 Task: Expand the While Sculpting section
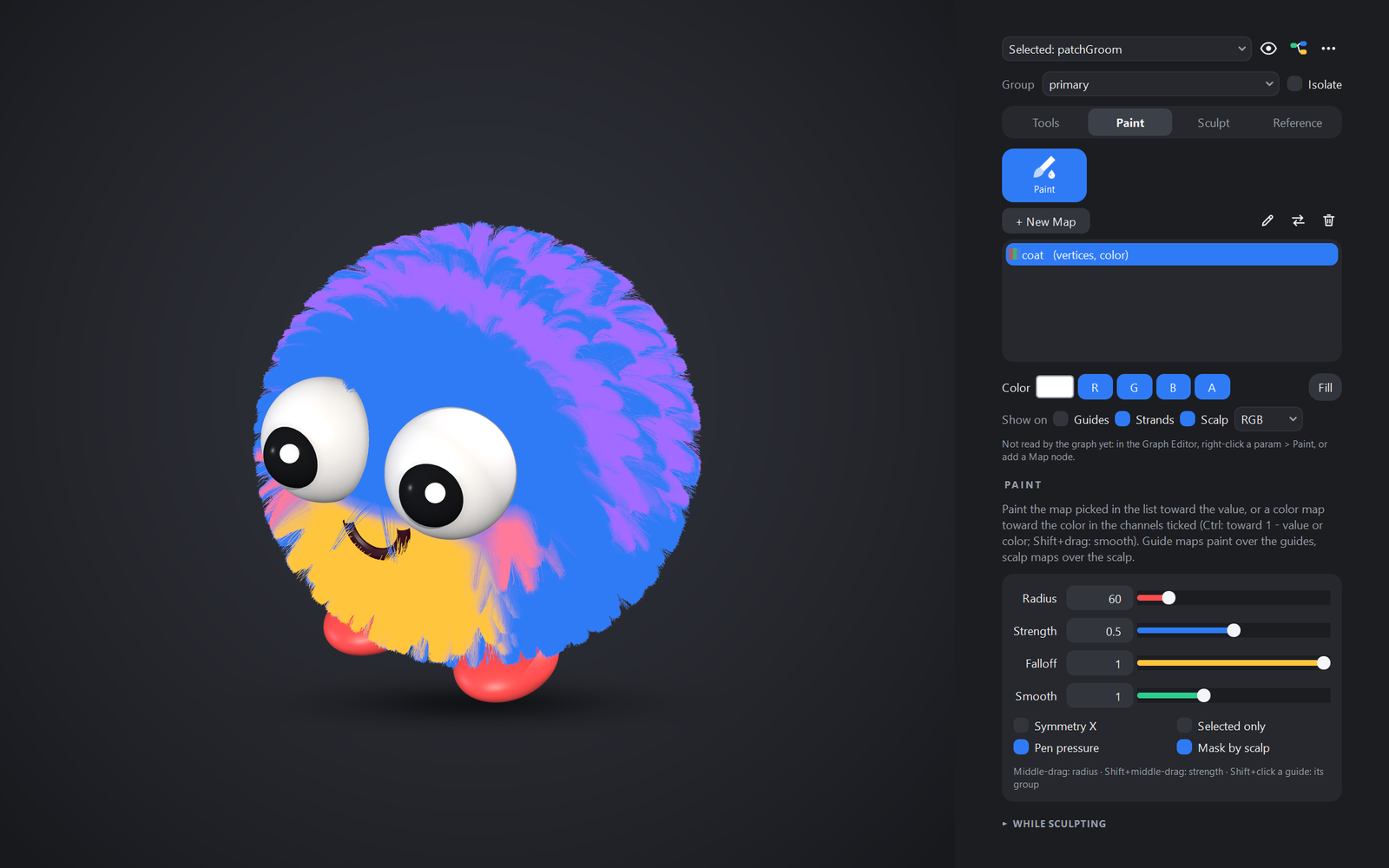[1055, 824]
